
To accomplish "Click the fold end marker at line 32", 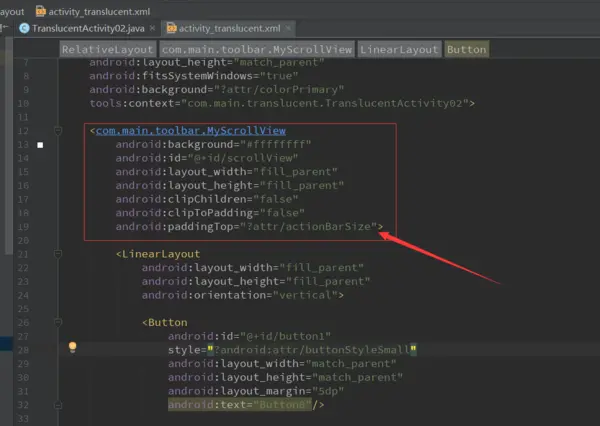I will [58, 405].
